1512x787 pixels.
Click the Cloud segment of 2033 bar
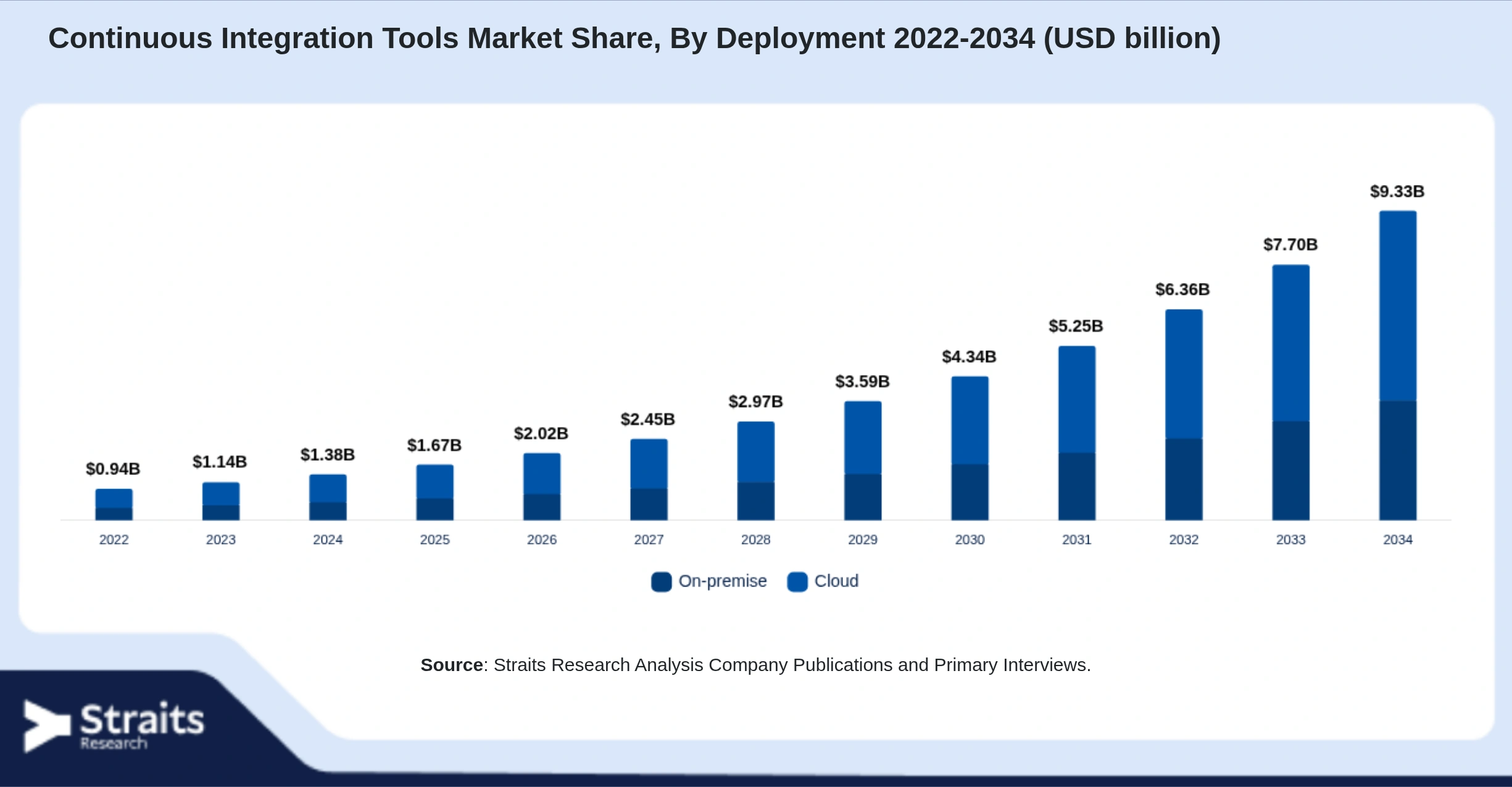(1290, 344)
